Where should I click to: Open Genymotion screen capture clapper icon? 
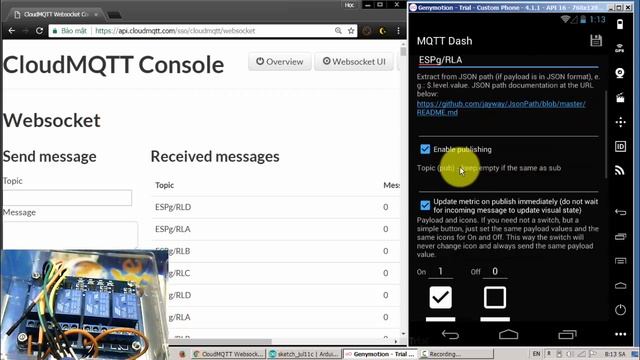(620, 98)
